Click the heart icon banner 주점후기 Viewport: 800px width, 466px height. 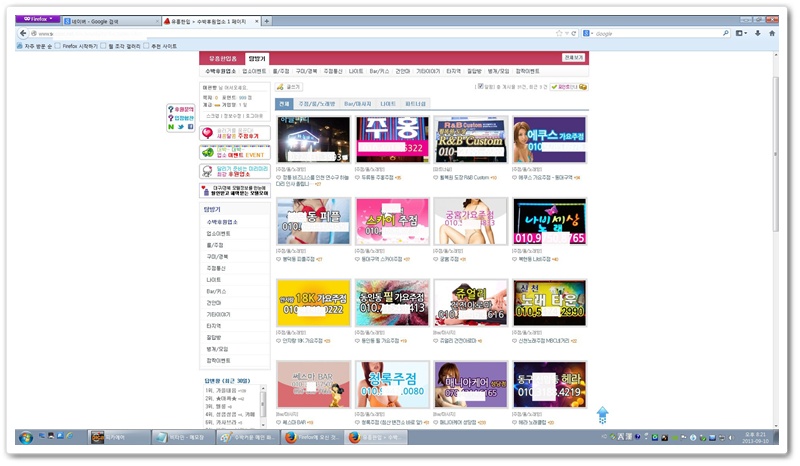tap(235, 133)
